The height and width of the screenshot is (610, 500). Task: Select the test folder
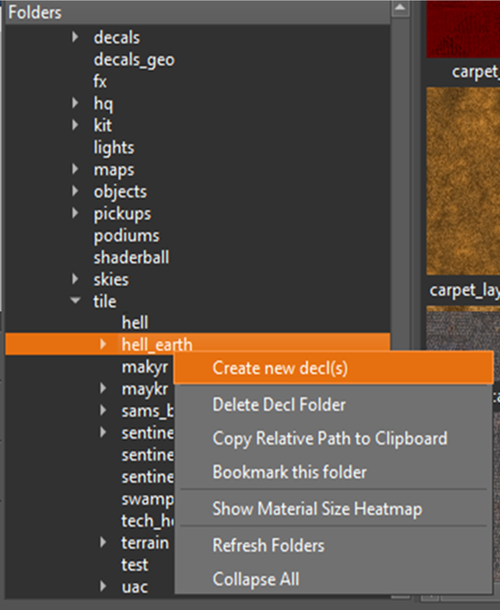pyautogui.click(x=135, y=565)
